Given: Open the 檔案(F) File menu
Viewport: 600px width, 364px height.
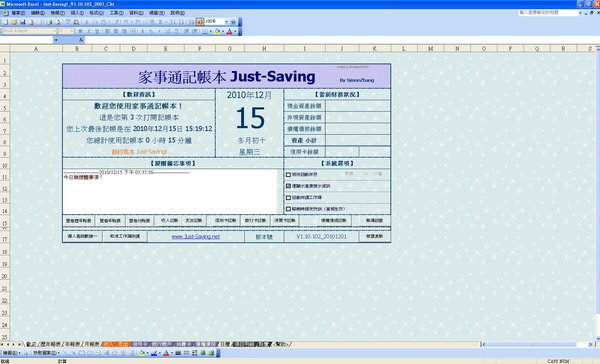Looking at the screenshot, I should point(18,13).
